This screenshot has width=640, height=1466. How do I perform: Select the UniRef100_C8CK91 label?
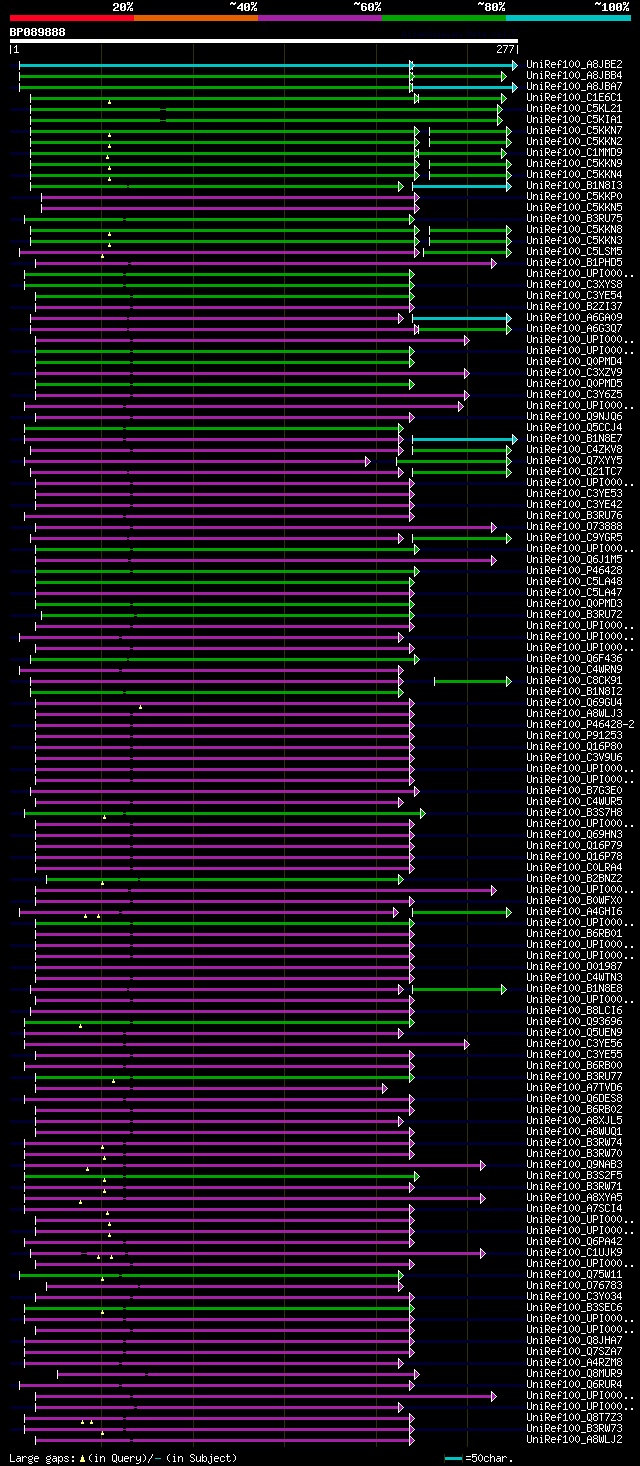574,680
